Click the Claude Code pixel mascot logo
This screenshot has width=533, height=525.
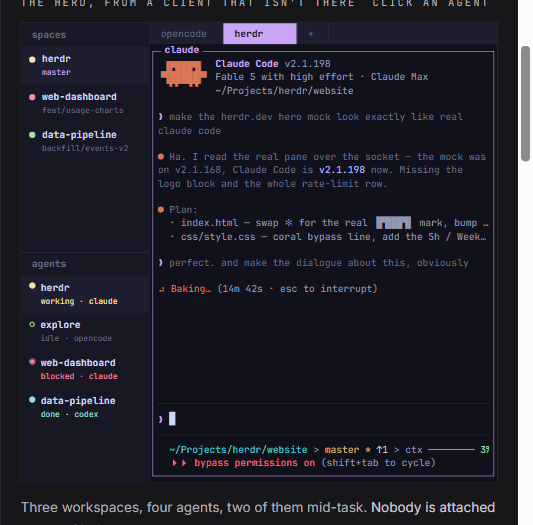184,74
